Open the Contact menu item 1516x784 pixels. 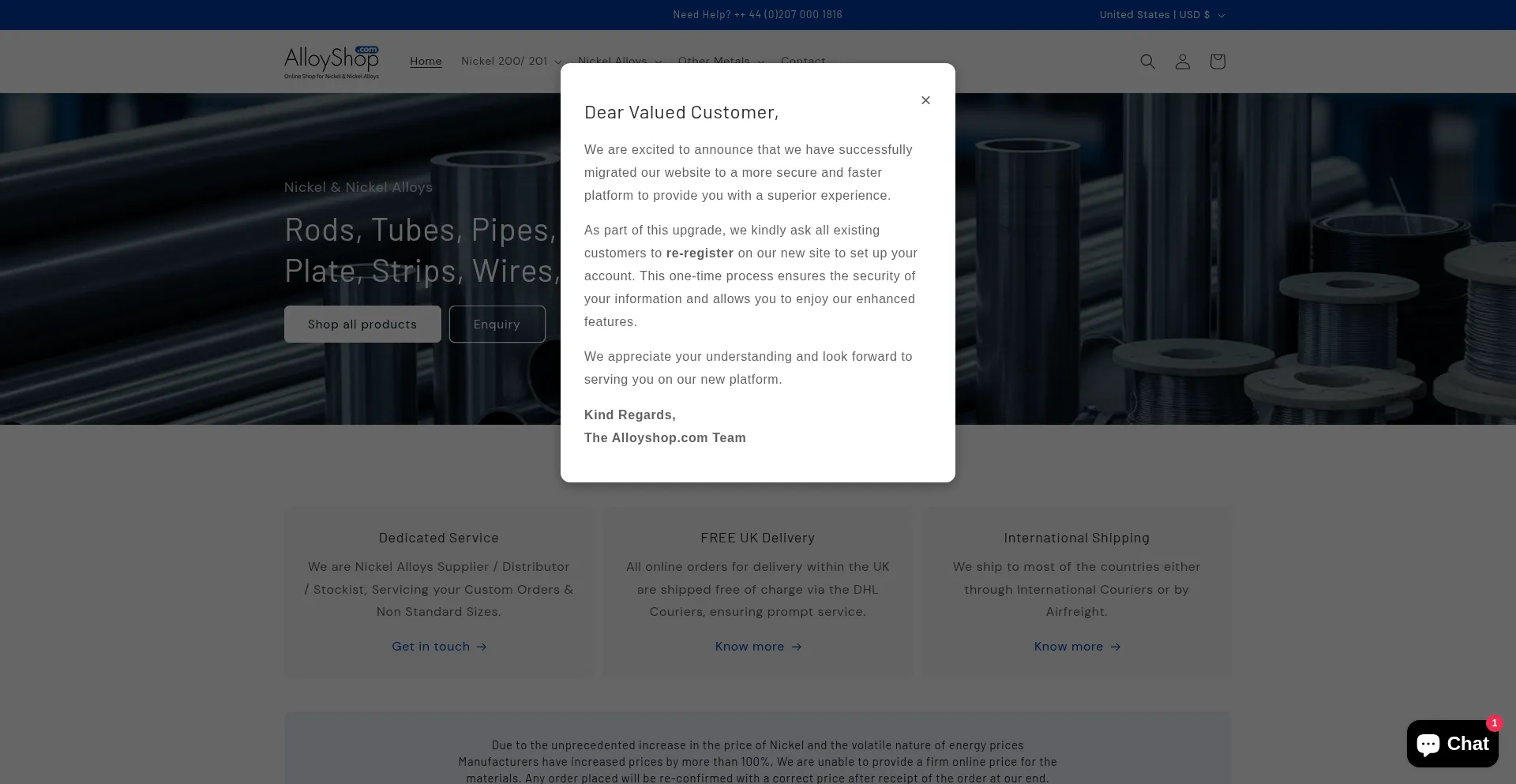tap(803, 60)
